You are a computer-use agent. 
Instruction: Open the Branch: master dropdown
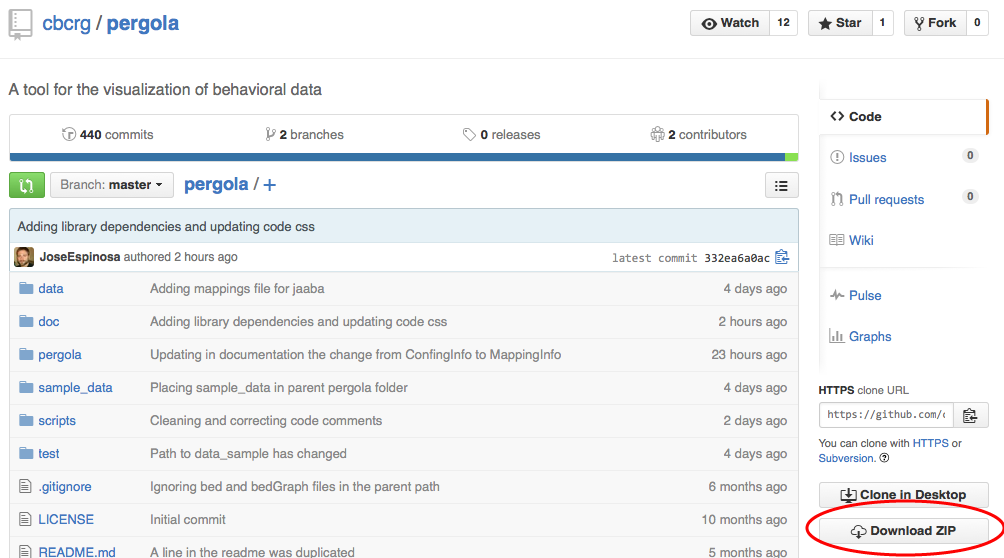click(111, 185)
